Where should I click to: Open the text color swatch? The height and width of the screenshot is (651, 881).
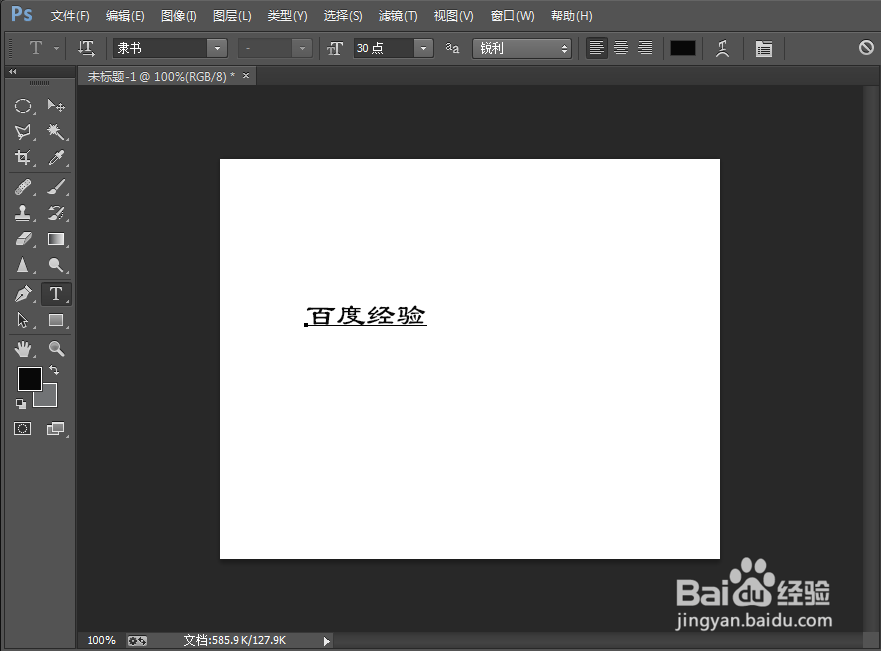(683, 48)
